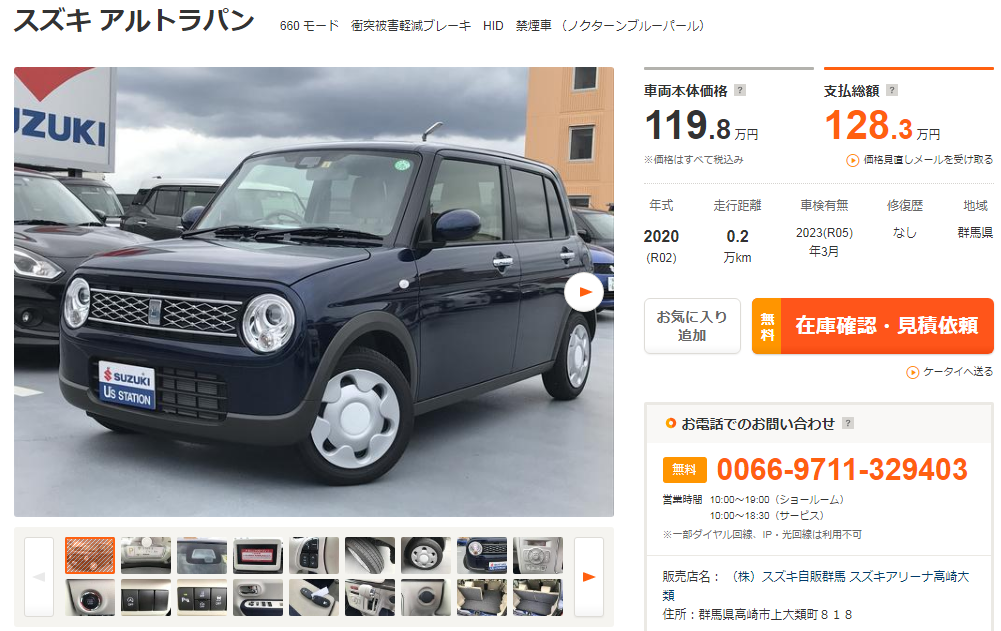This screenshot has height=631, width=1001.
Task: Add car to favorites with お気に入り追加
Action: point(692,326)
